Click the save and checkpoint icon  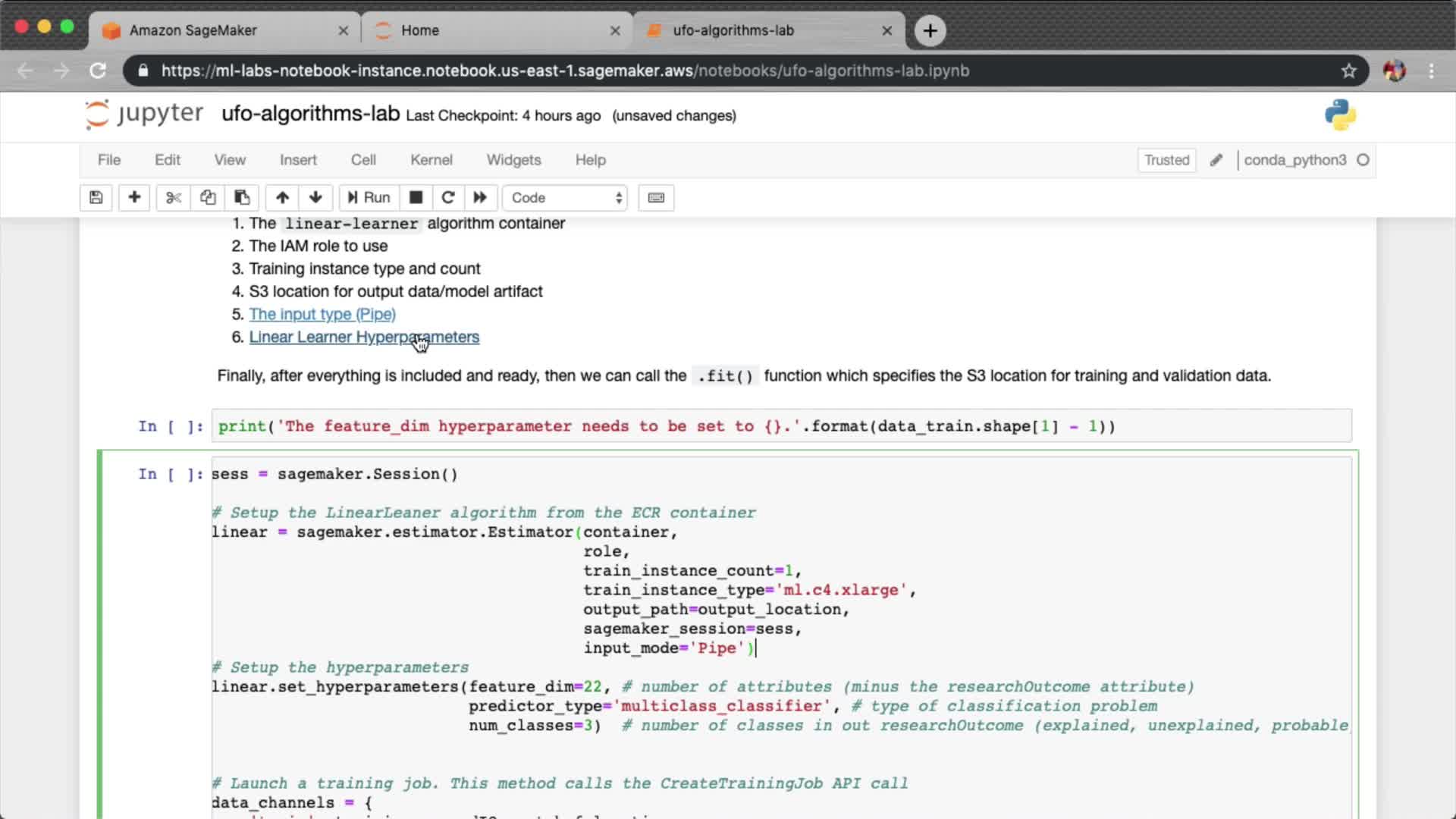point(96,198)
